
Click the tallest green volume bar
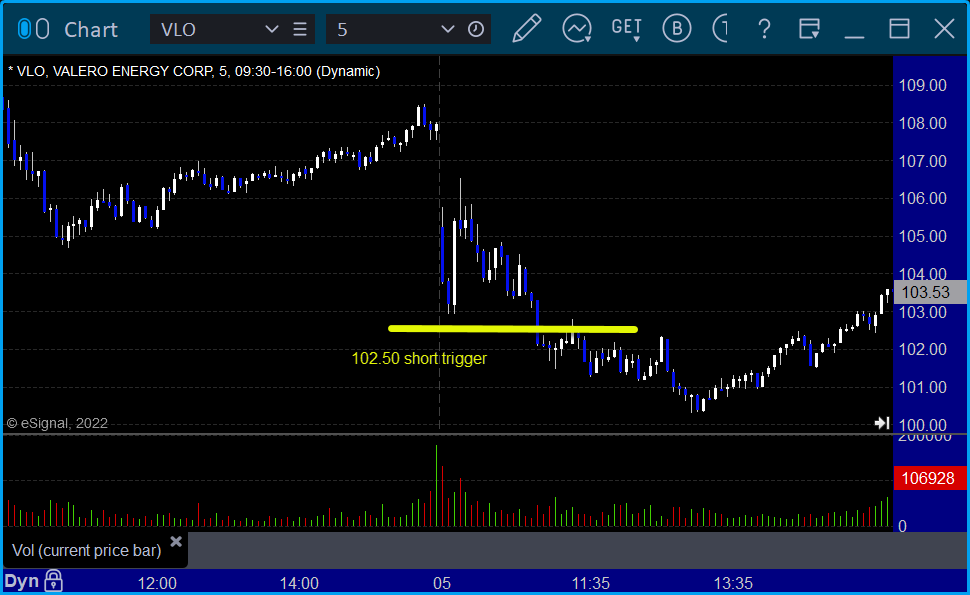437,486
